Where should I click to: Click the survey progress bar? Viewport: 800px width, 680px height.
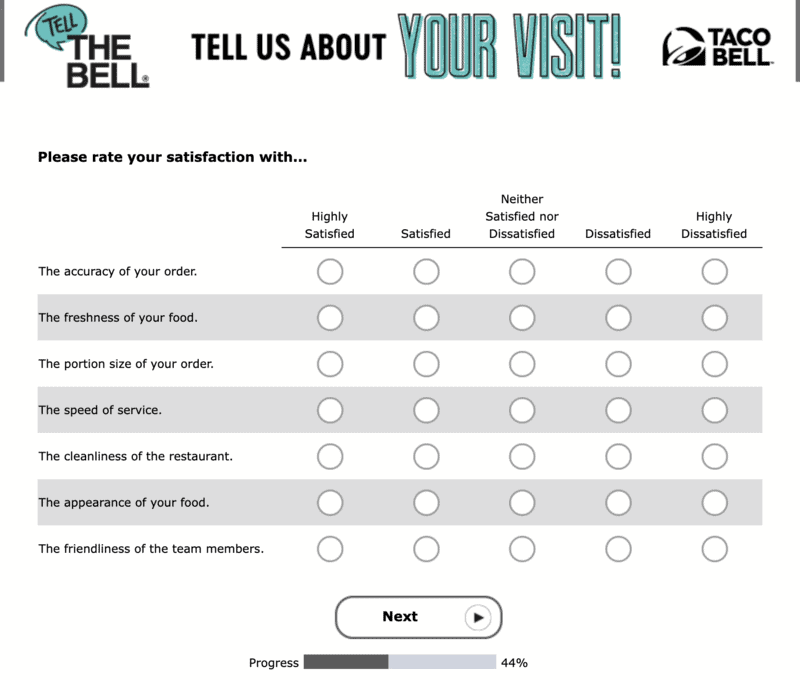coord(399,662)
